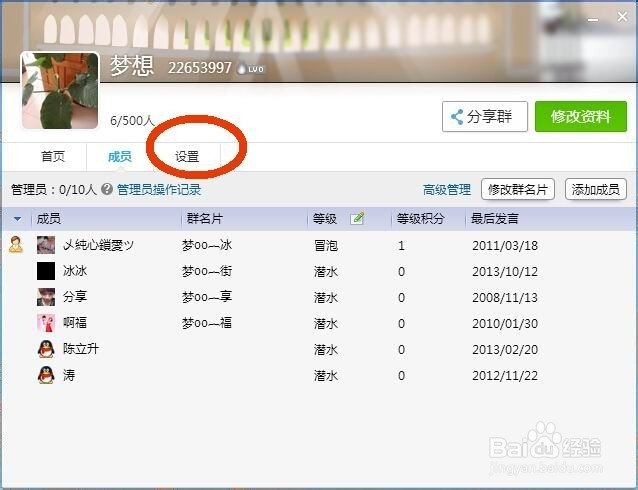This screenshot has height=490, width=638.
Task: Open the 设置 tab
Action: pos(187,156)
